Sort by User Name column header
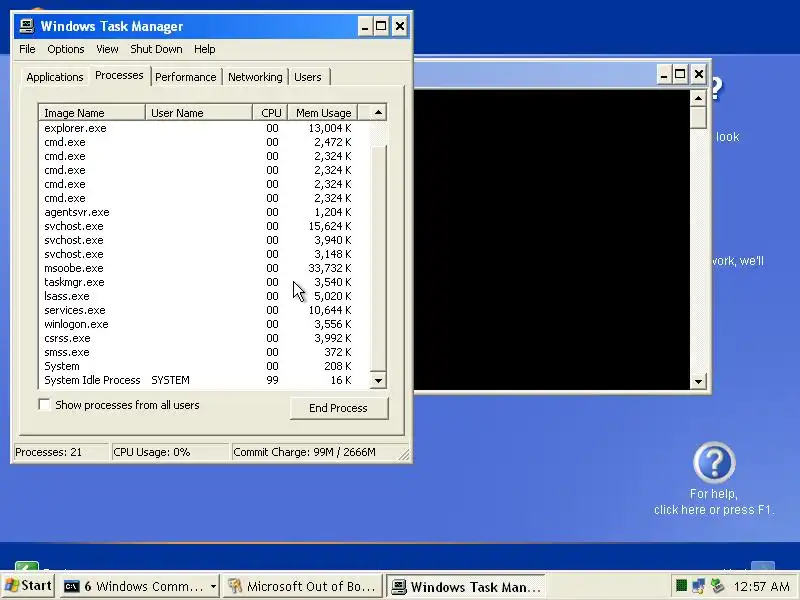The height and width of the screenshot is (600, 800). (x=199, y=113)
